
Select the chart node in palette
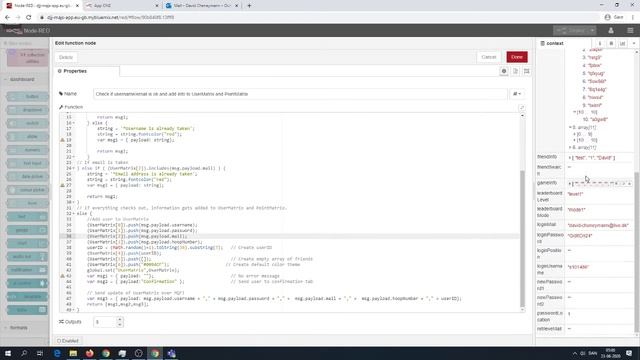point(27,243)
